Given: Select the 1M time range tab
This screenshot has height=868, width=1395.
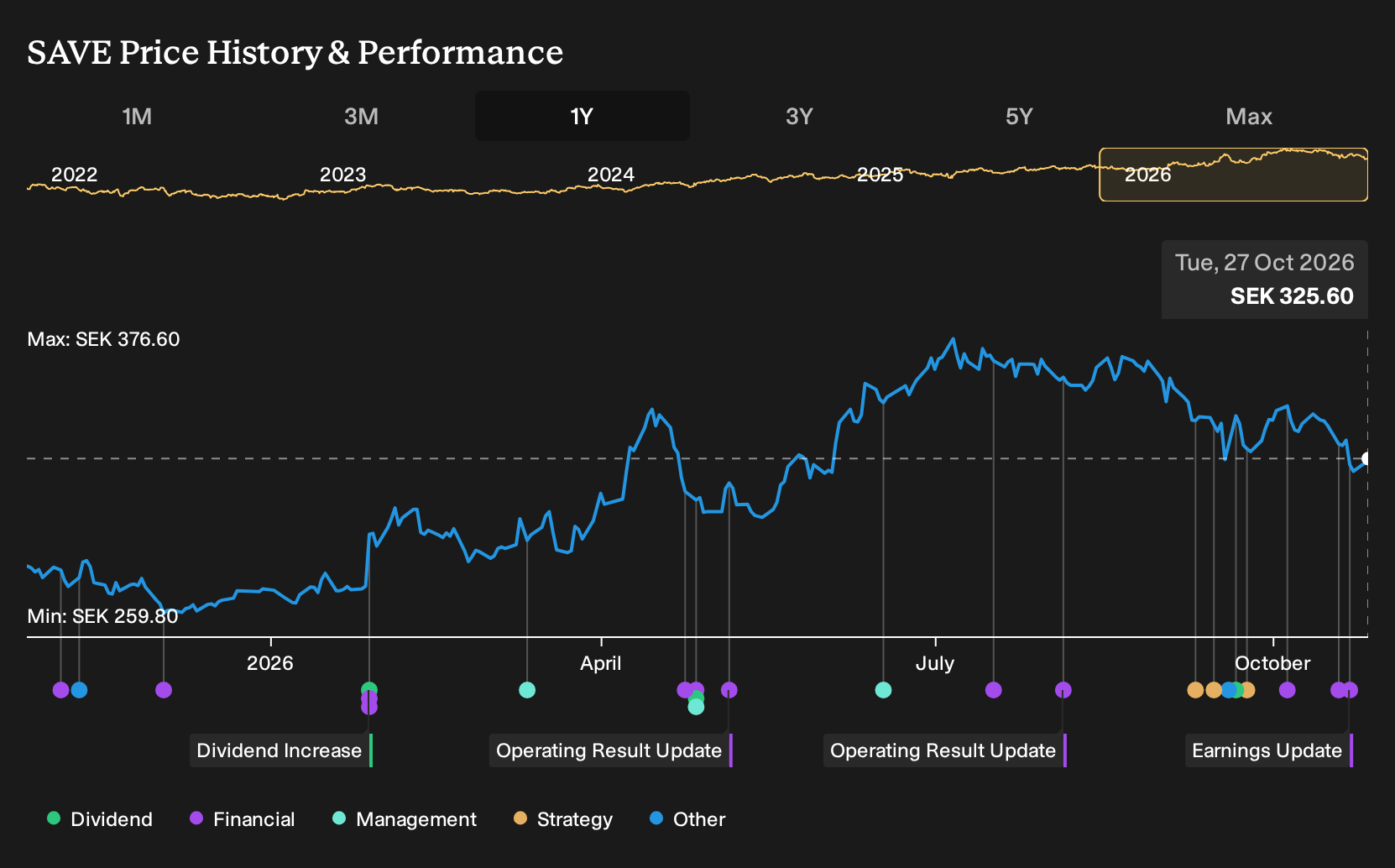Looking at the screenshot, I should click(x=137, y=116).
